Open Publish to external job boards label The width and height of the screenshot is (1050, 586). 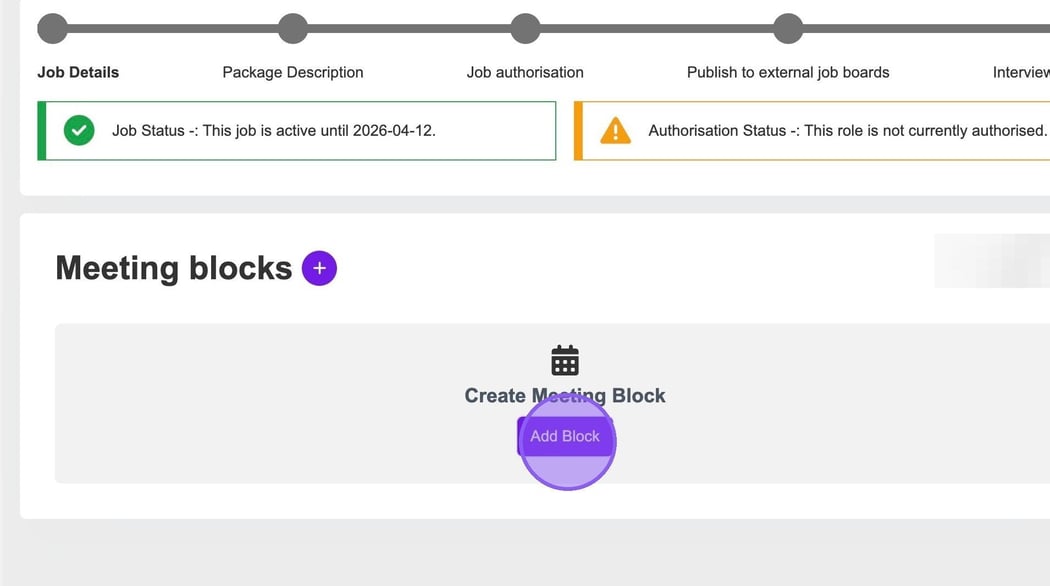pyautogui.click(x=788, y=72)
